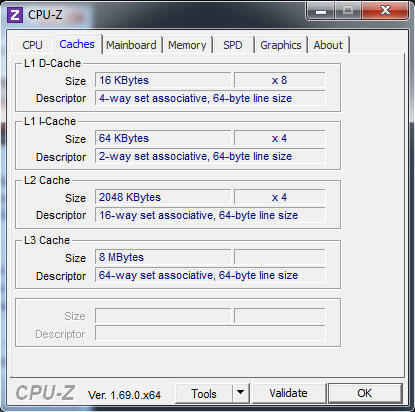Image resolution: width=415 pixels, height=412 pixels.
Task: Switch to the Graphics tab
Action: (x=281, y=45)
